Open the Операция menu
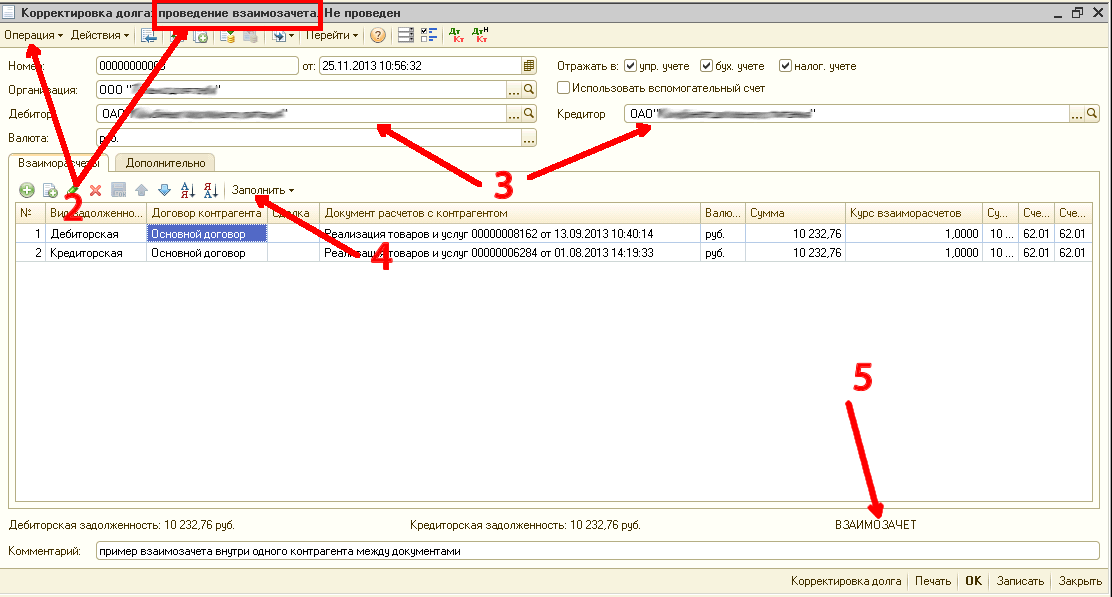1112x597 pixels. point(33,35)
